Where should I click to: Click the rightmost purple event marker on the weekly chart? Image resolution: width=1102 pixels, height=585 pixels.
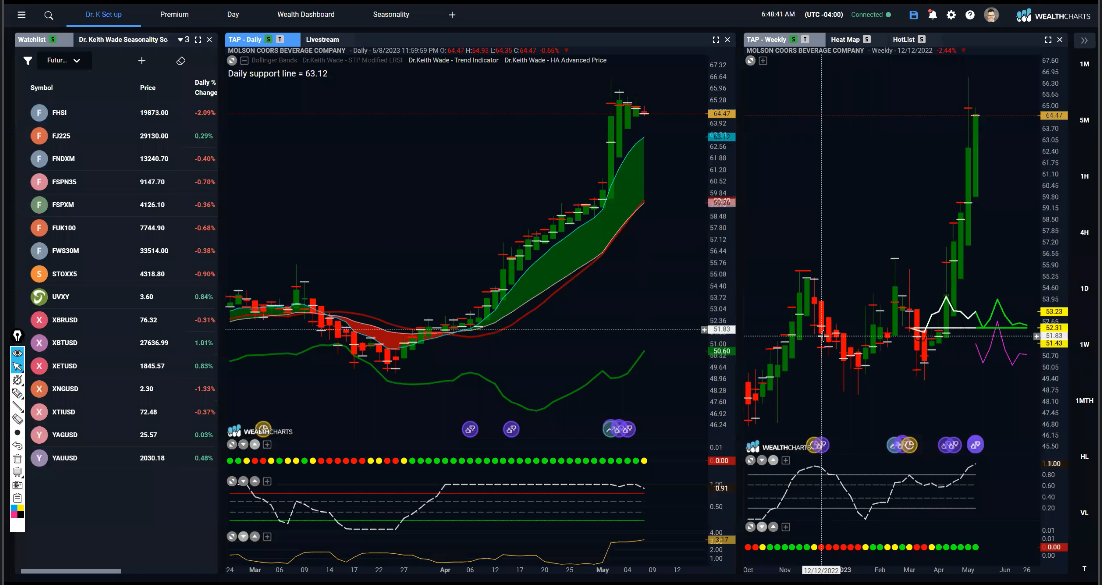pyautogui.click(x=975, y=444)
